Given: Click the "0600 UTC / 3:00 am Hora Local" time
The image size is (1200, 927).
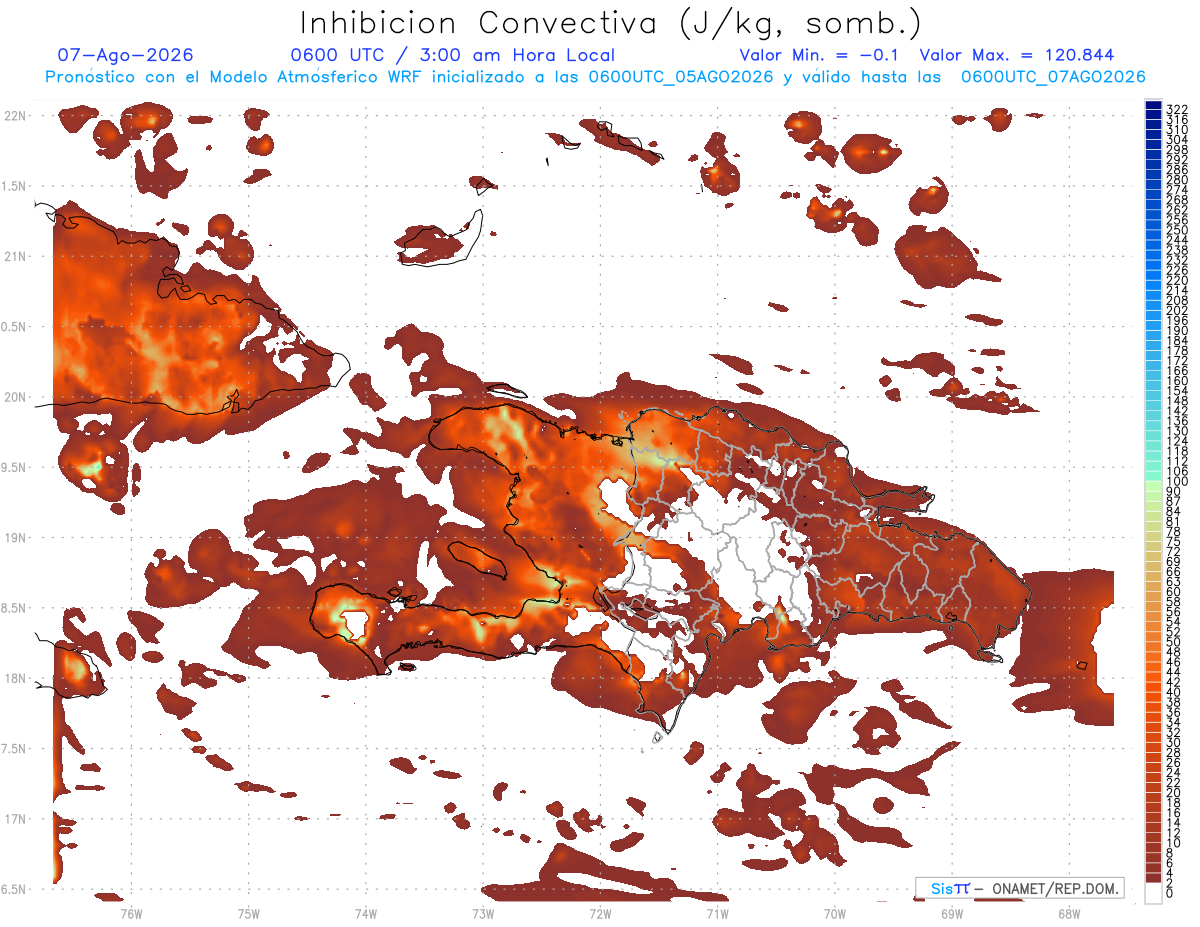Looking at the screenshot, I should [x=452, y=56].
